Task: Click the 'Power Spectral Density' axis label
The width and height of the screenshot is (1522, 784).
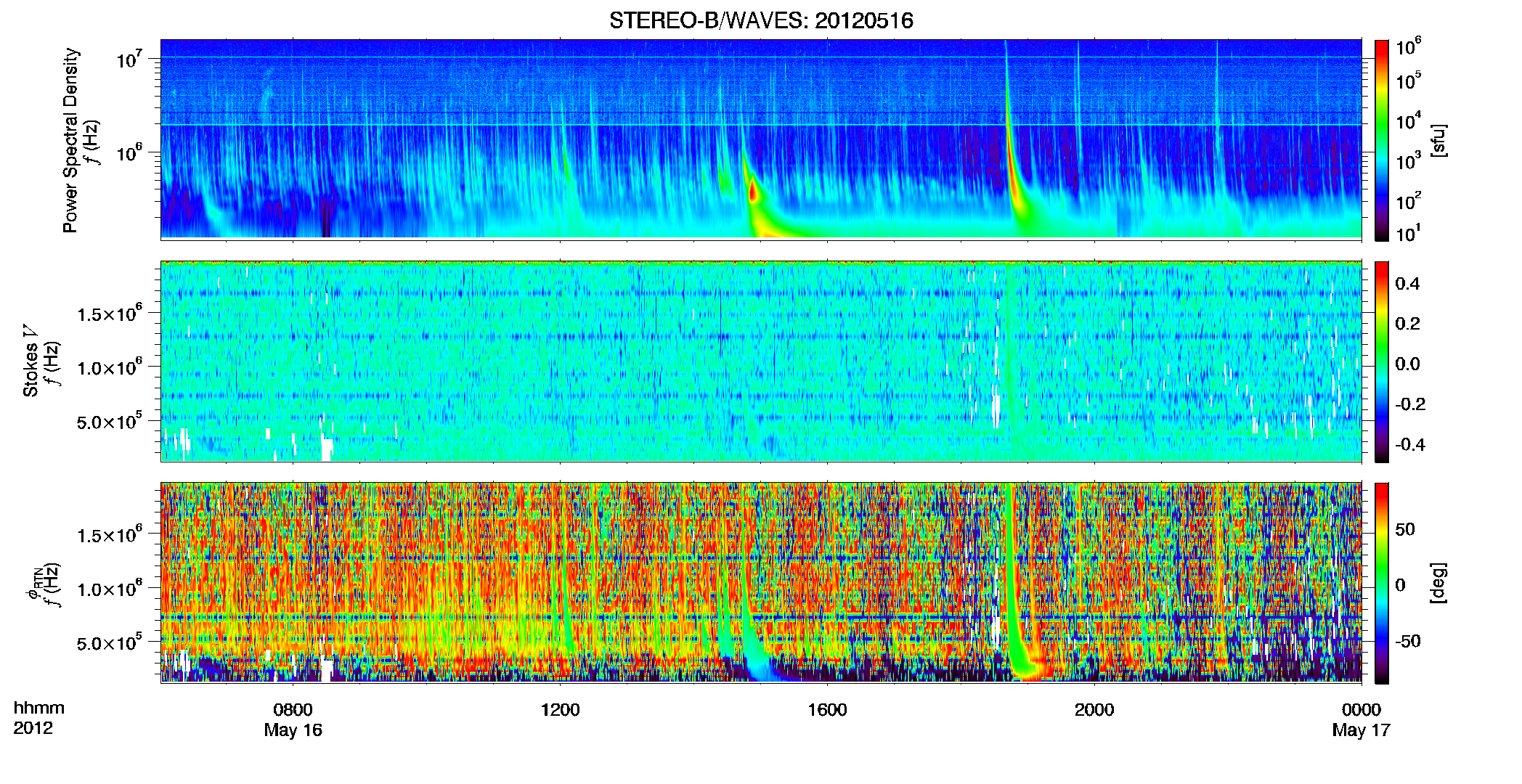Action: point(70,140)
